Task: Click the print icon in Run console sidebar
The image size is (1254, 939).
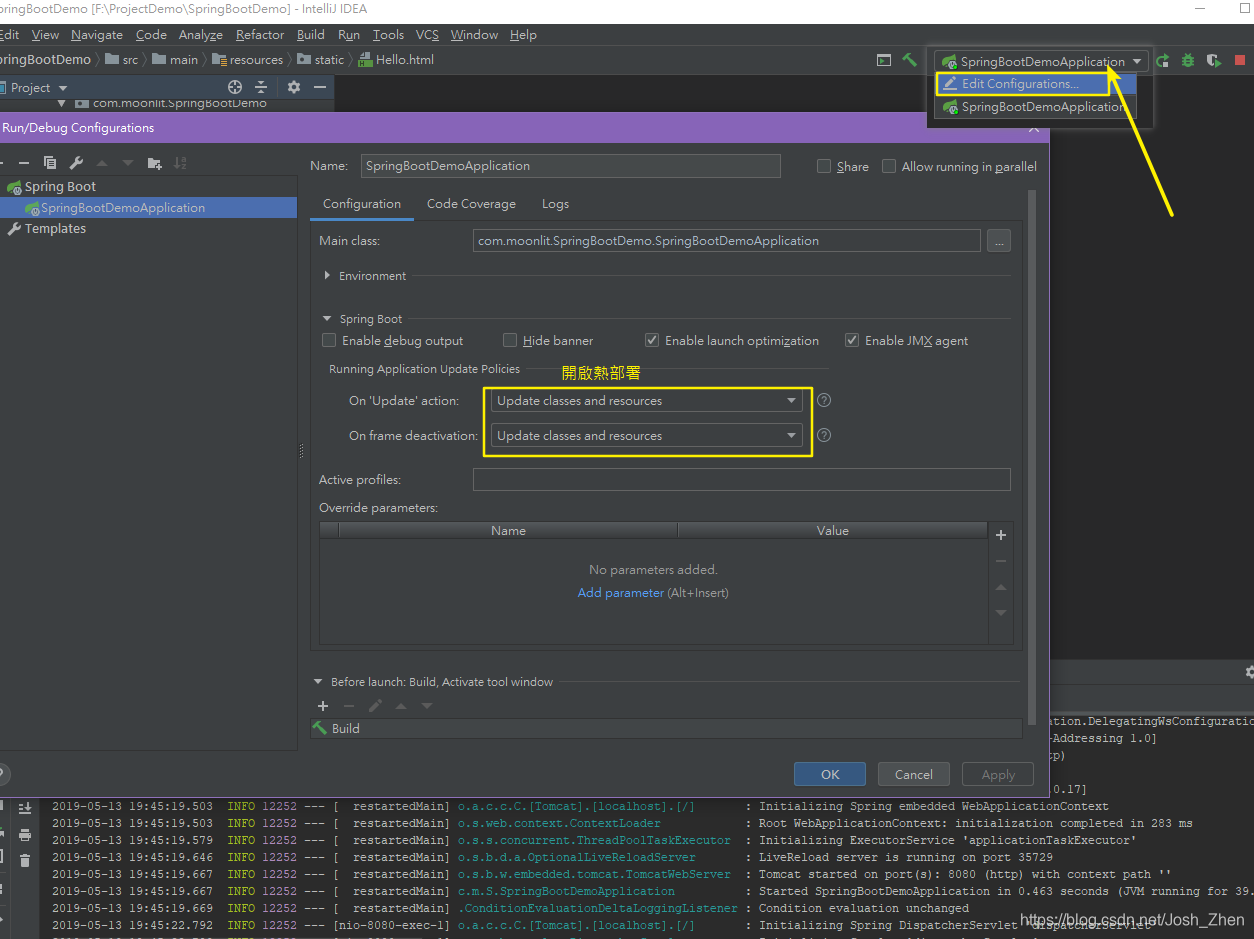Action: click(25, 834)
